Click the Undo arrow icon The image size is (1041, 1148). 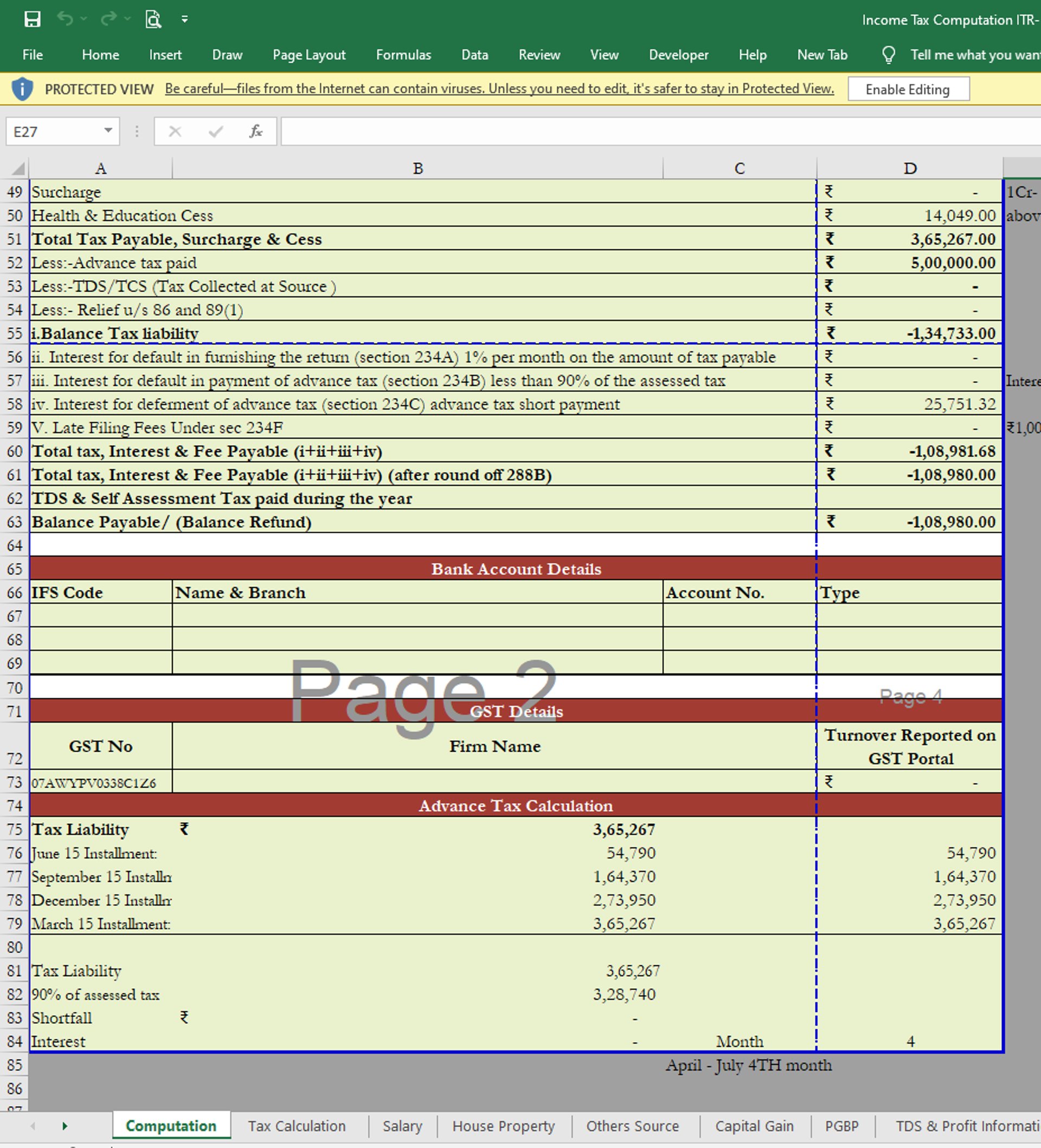click(x=65, y=20)
